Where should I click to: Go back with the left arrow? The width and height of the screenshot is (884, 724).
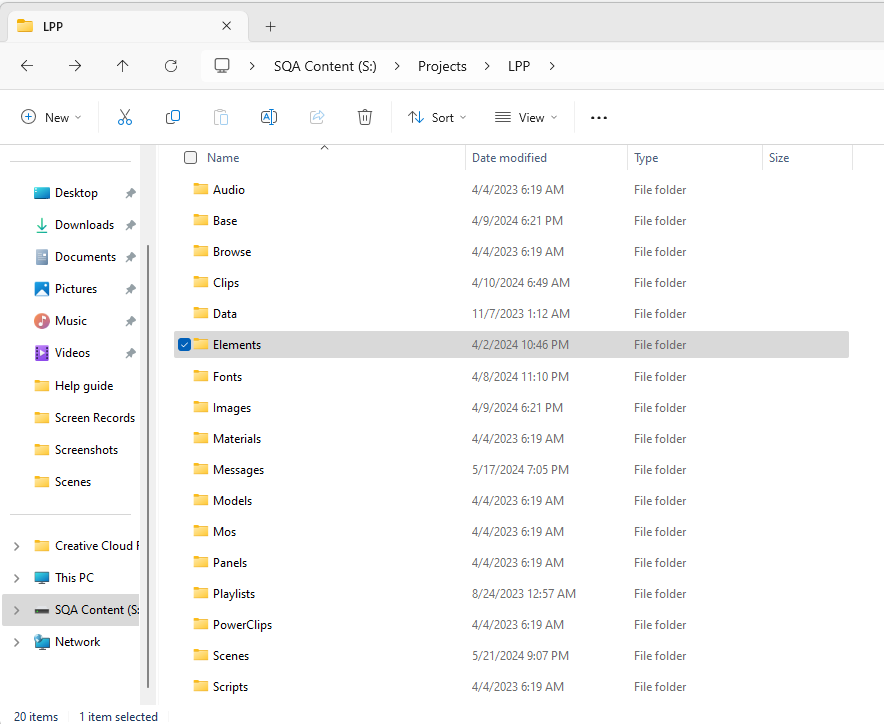click(x=26, y=66)
